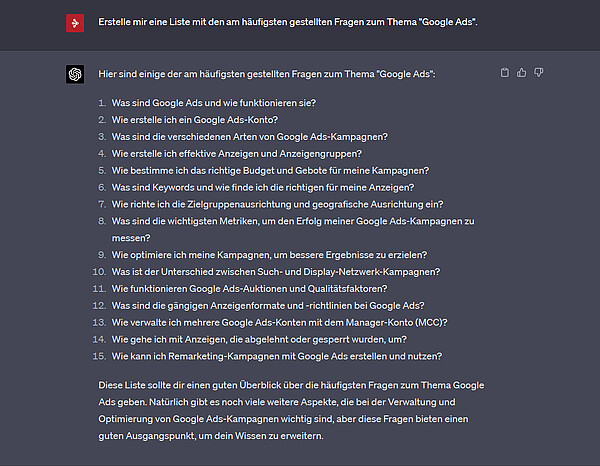Click question 7 about Zielgruppenausrichtung
This screenshot has width=600, height=466.
[277, 204]
